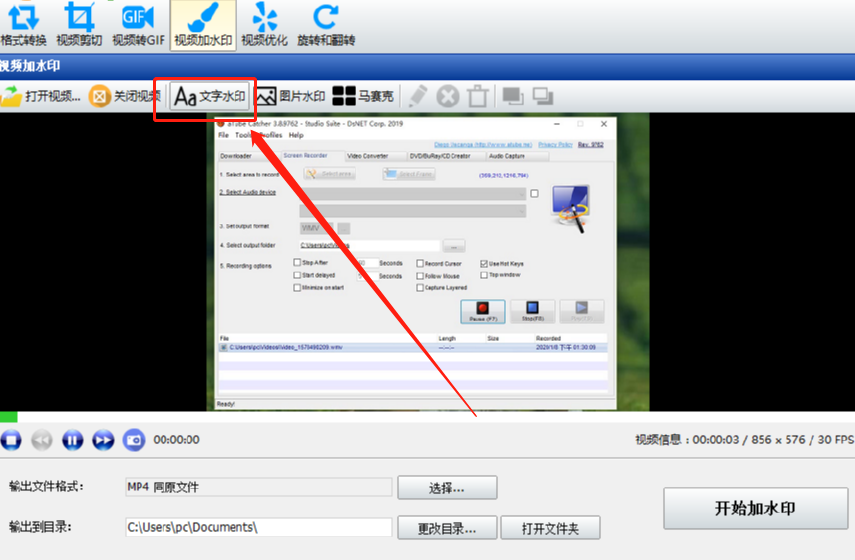Click the 开始加水印 start watermark button
855x560 pixels.
[x=755, y=508]
